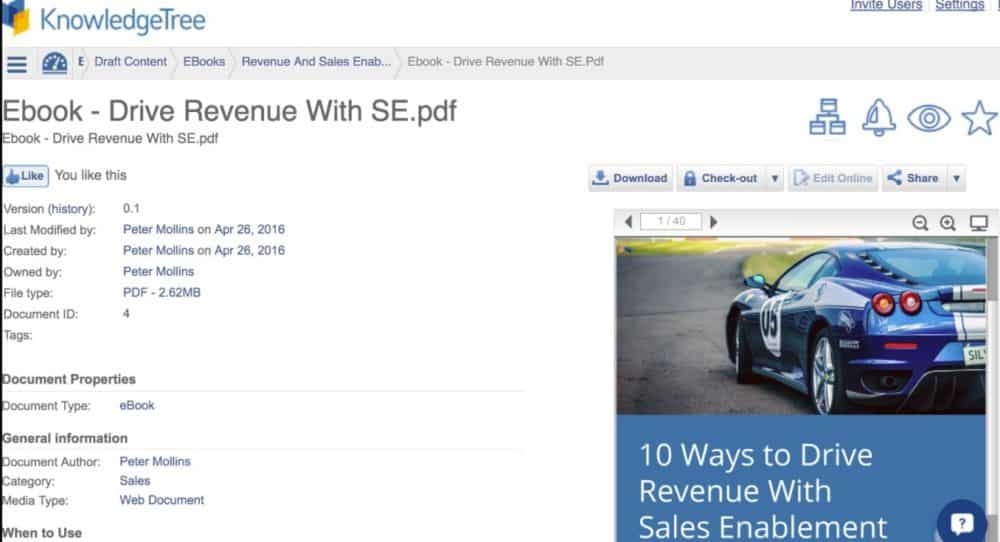Screen dimensions: 1000x542
Task: Toggle the star favorite icon
Action: 979,118
